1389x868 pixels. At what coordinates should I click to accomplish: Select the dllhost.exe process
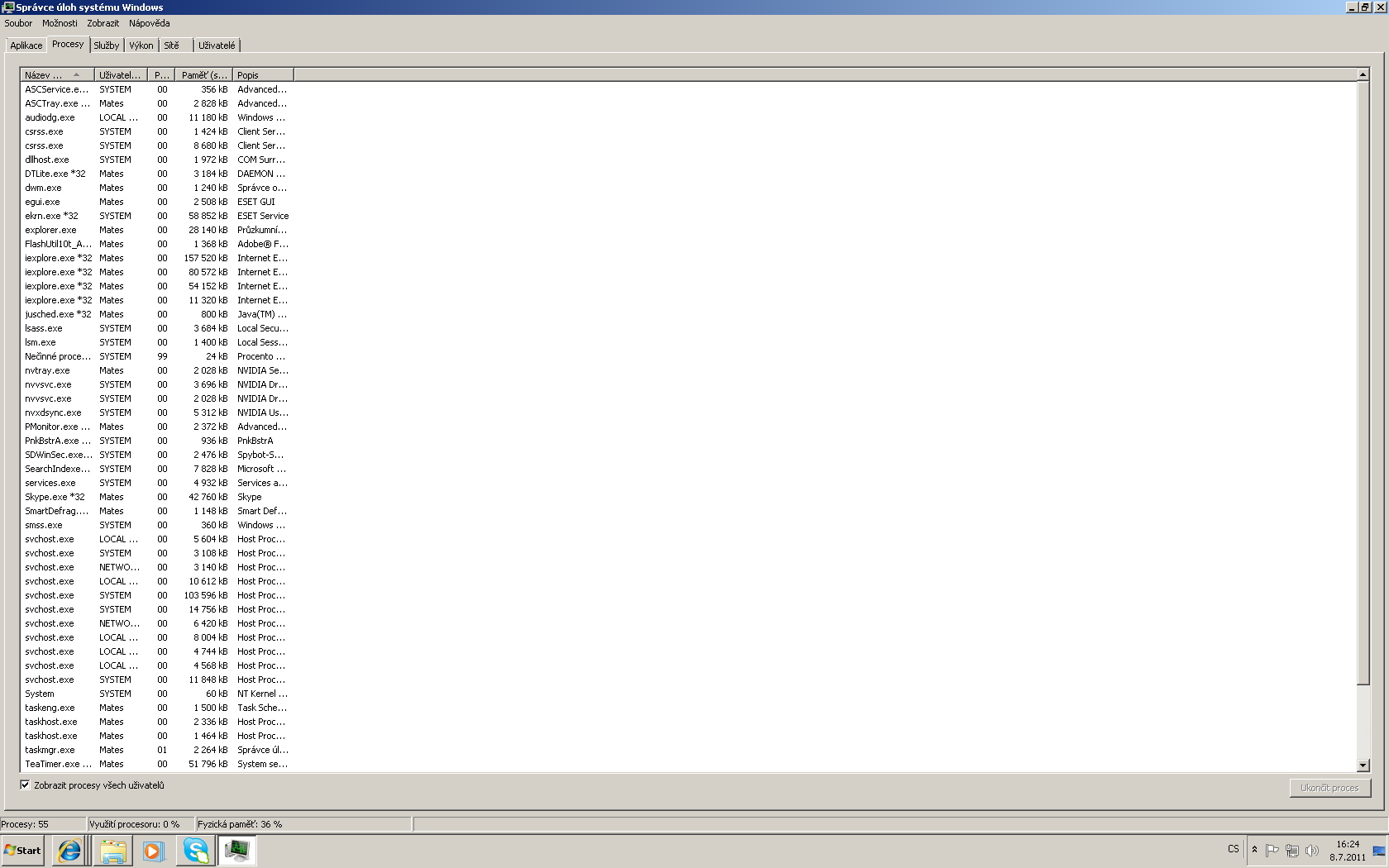tap(157, 160)
